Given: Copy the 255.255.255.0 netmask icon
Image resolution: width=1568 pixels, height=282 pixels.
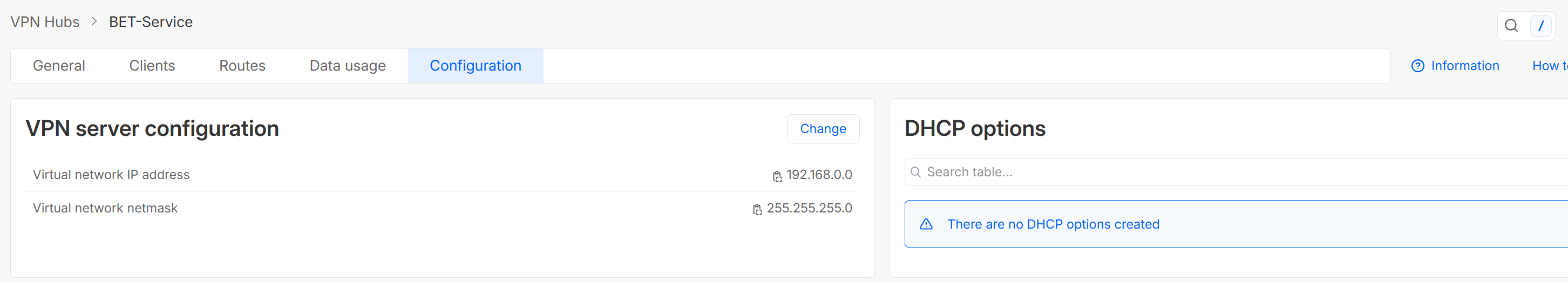Looking at the screenshot, I should pos(757,210).
